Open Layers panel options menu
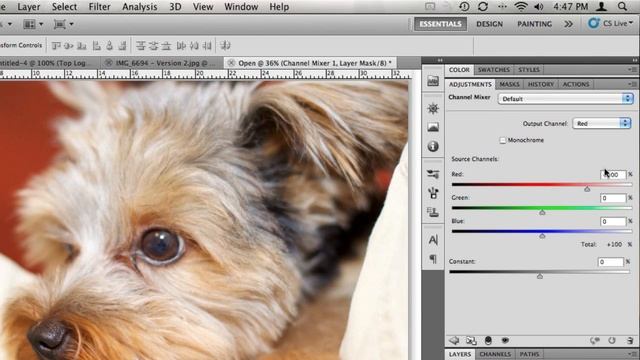The height and width of the screenshot is (360, 640). pyautogui.click(x=633, y=354)
